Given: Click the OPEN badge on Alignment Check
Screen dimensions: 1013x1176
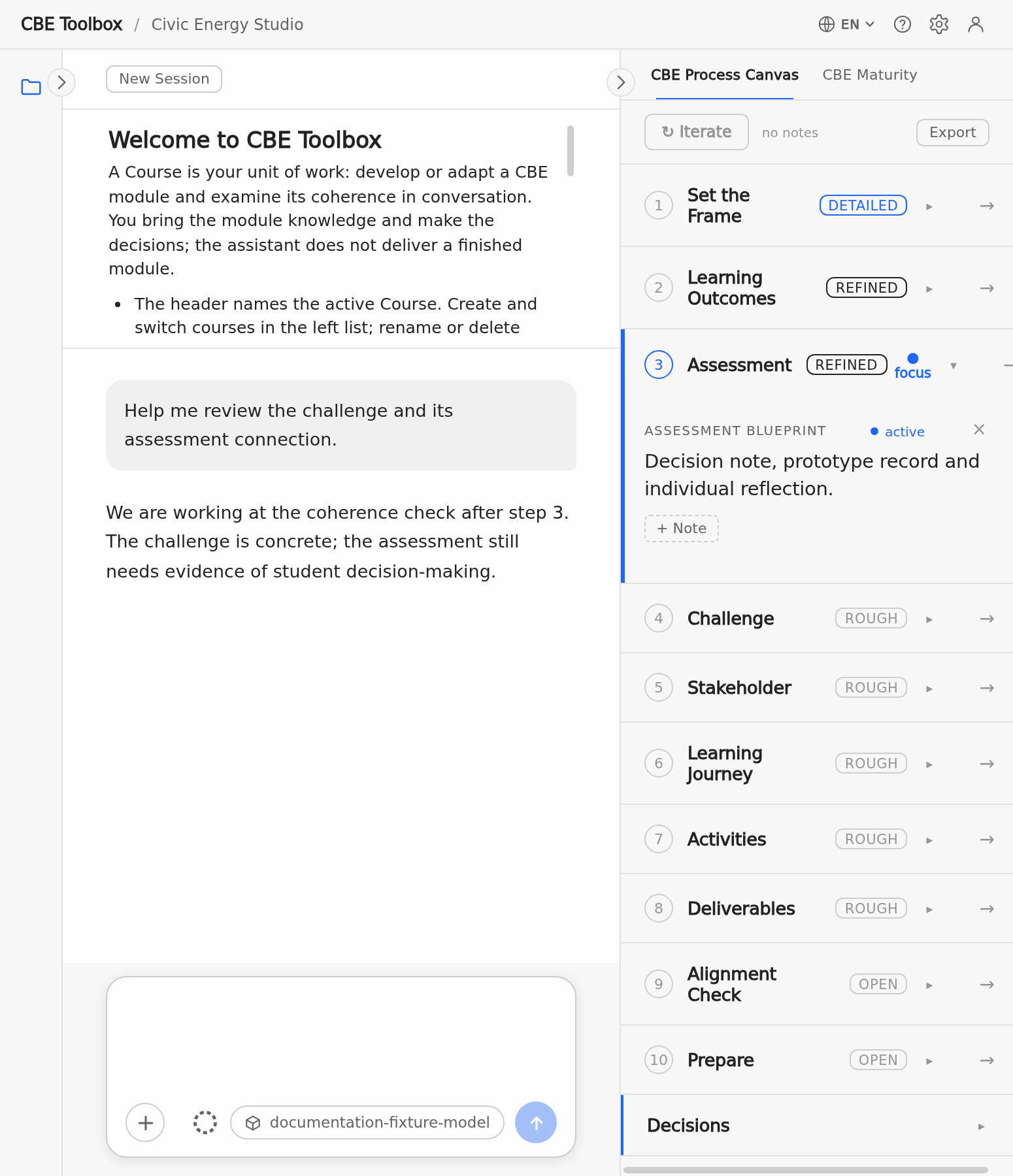Looking at the screenshot, I should coord(878,984).
